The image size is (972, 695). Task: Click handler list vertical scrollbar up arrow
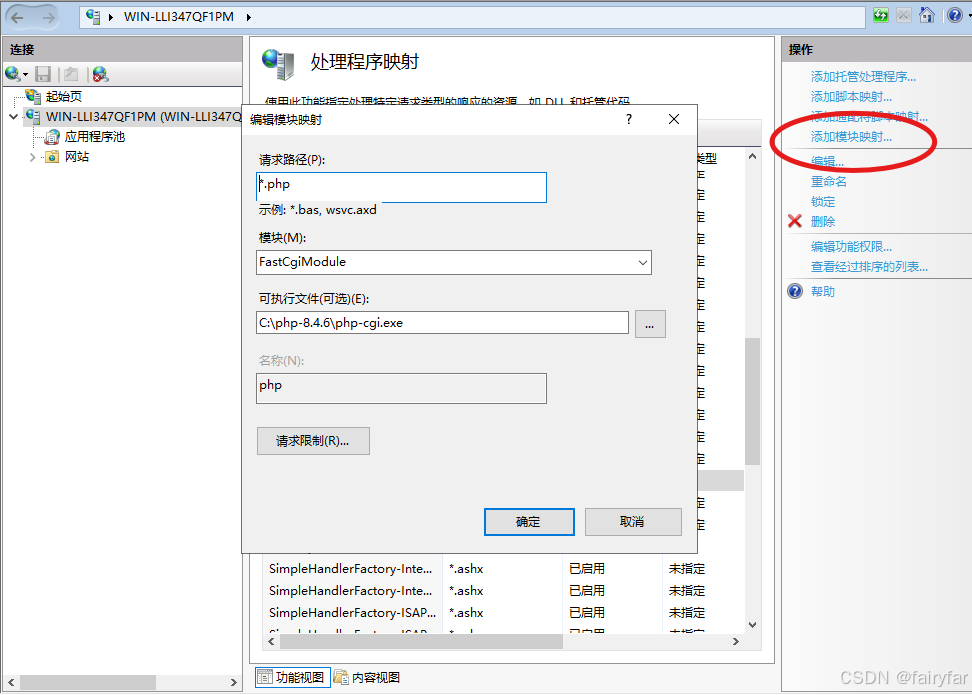[x=752, y=156]
